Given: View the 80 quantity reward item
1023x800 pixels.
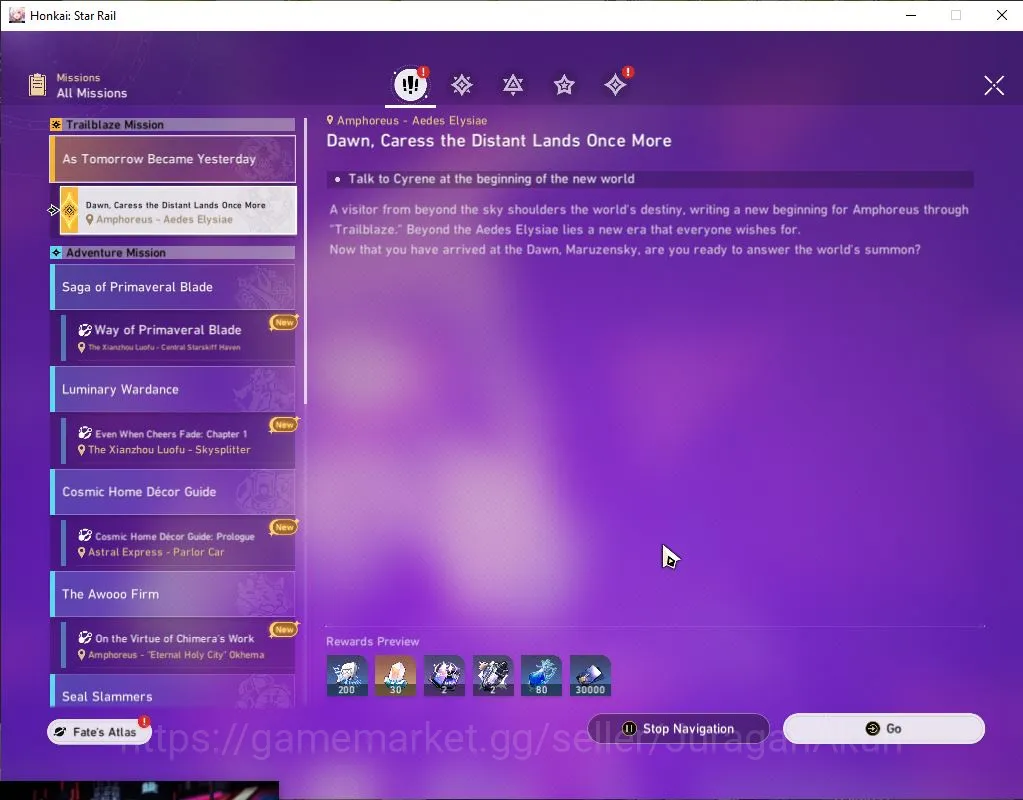Looking at the screenshot, I should (542, 676).
